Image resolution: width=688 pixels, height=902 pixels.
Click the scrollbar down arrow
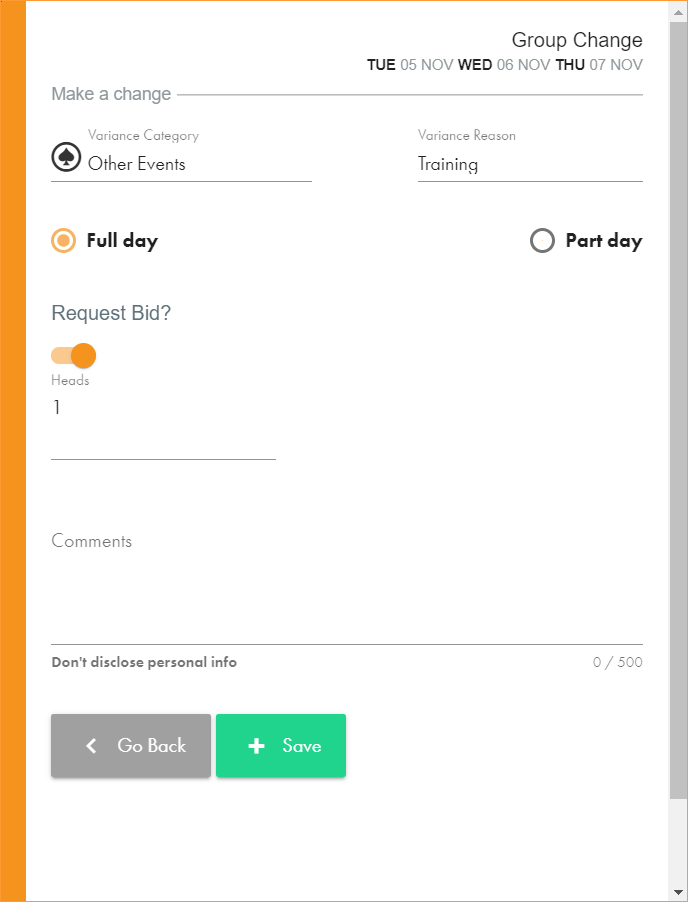click(x=679, y=892)
